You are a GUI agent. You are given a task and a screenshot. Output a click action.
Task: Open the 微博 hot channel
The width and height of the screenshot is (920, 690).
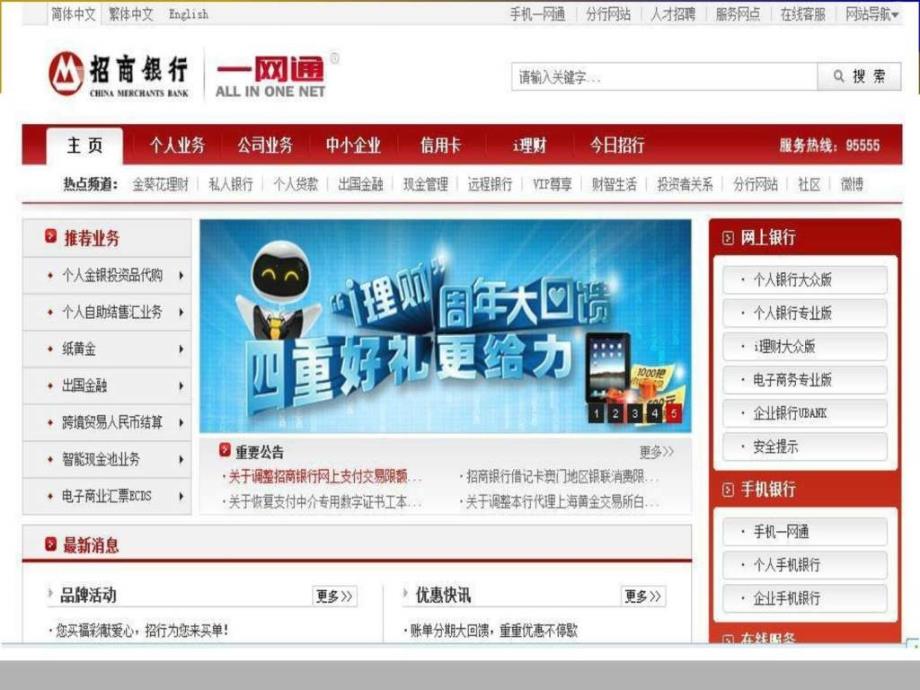852,184
